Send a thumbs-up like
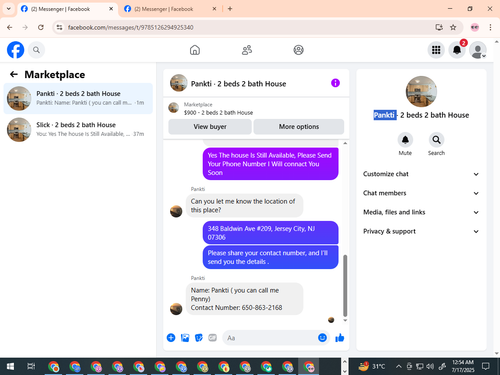The width and height of the screenshot is (500, 375). point(340,338)
